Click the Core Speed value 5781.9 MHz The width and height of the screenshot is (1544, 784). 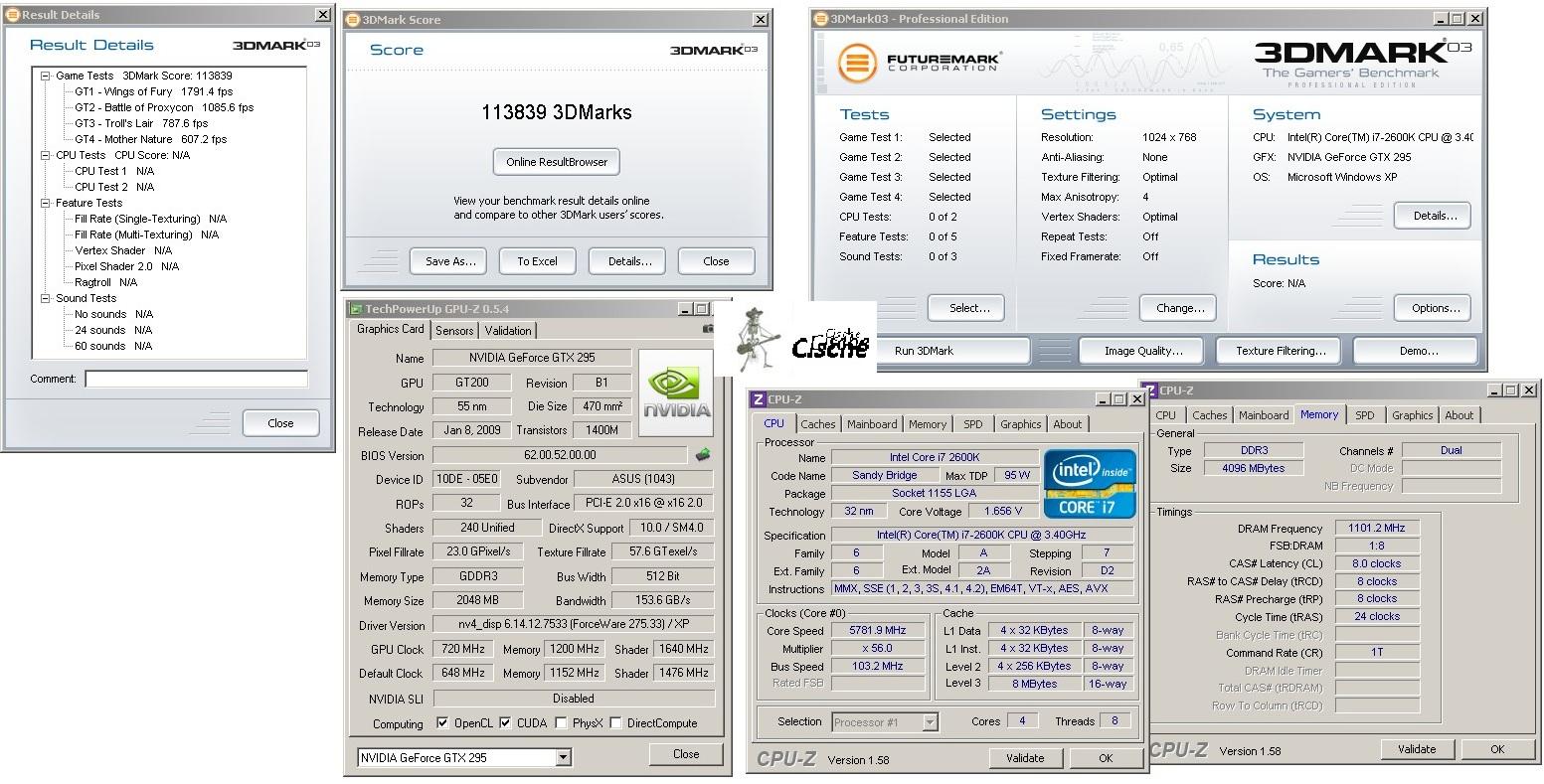(878, 631)
